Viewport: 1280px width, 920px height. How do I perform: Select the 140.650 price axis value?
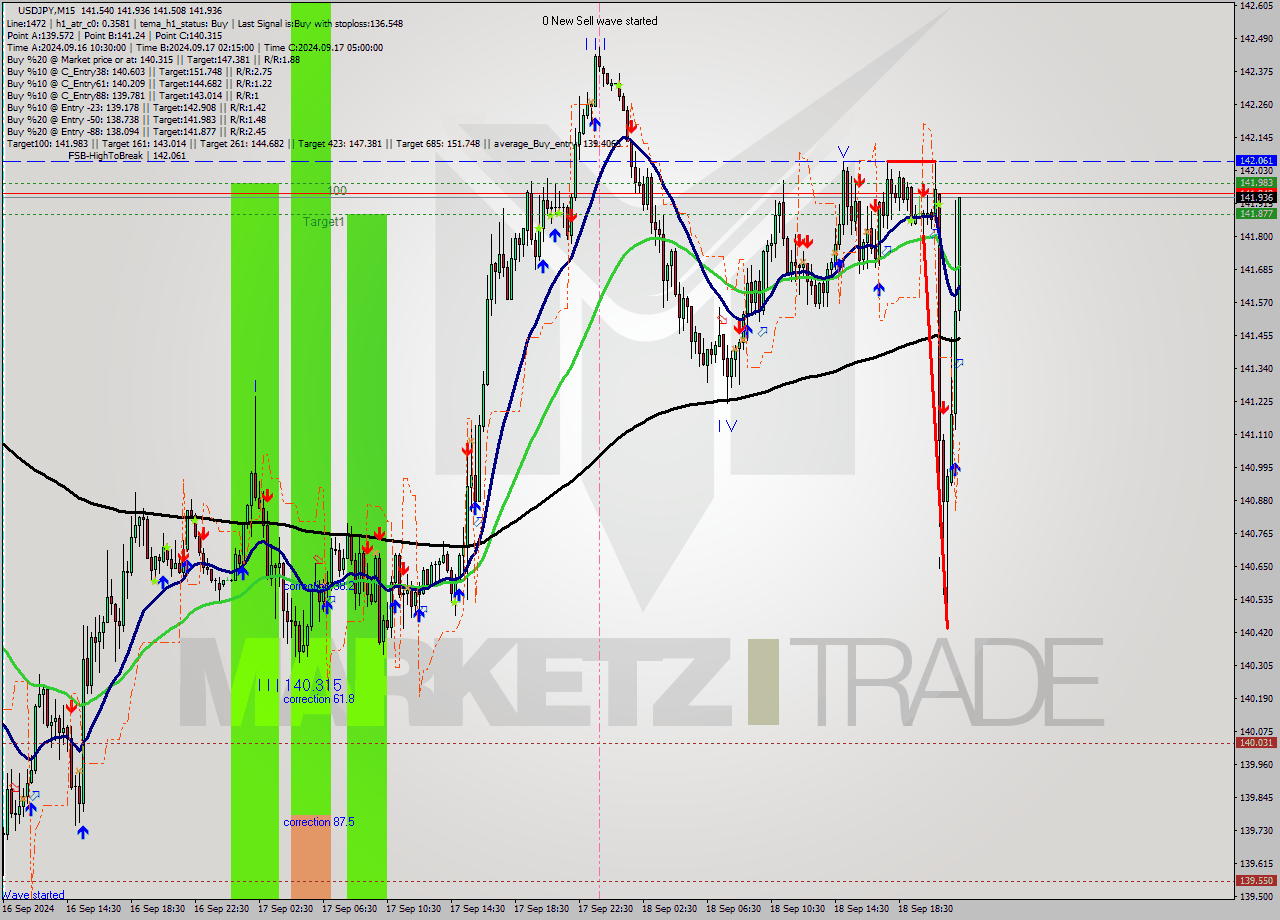click(1256, 567)
